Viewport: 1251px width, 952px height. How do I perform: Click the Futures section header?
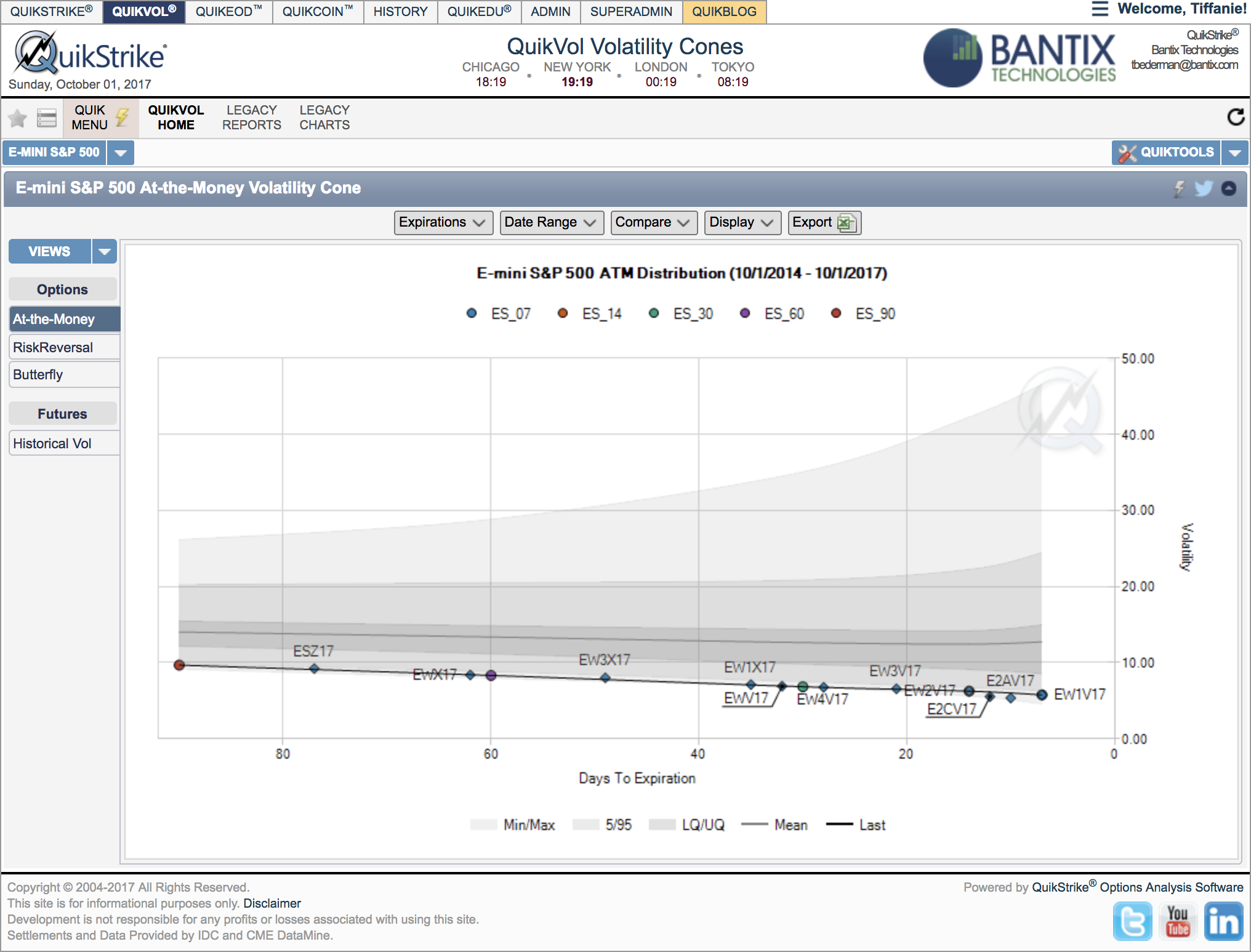tap(62, 414)
